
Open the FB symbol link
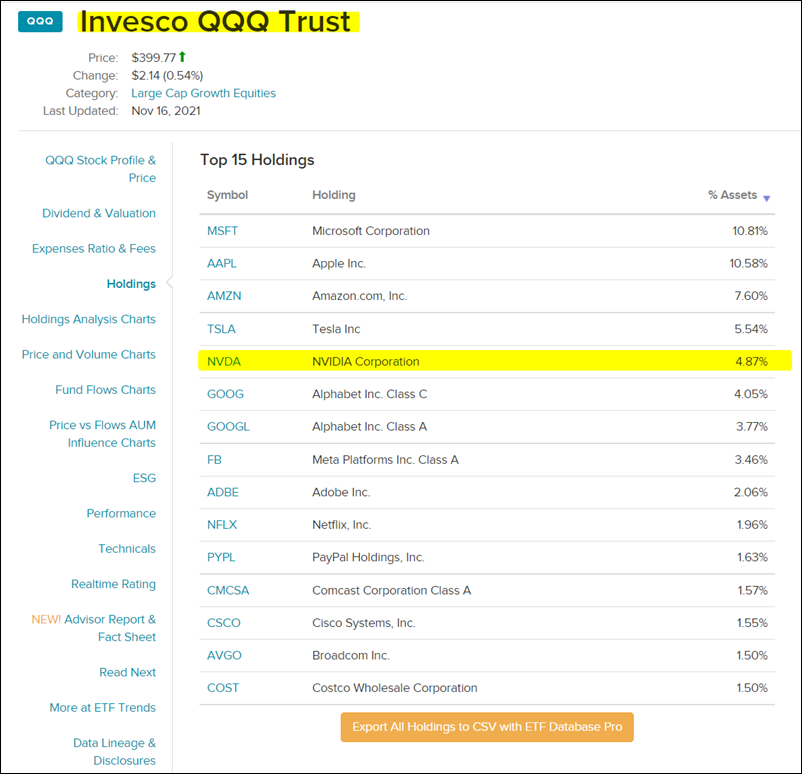214,459
